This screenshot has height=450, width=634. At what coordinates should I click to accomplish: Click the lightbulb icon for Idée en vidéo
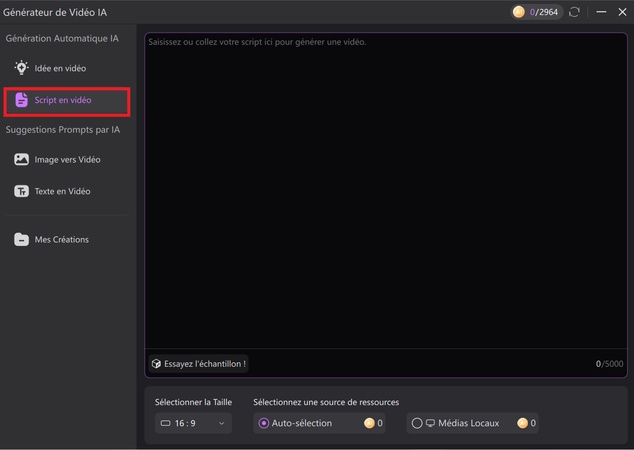coord(21,68)
